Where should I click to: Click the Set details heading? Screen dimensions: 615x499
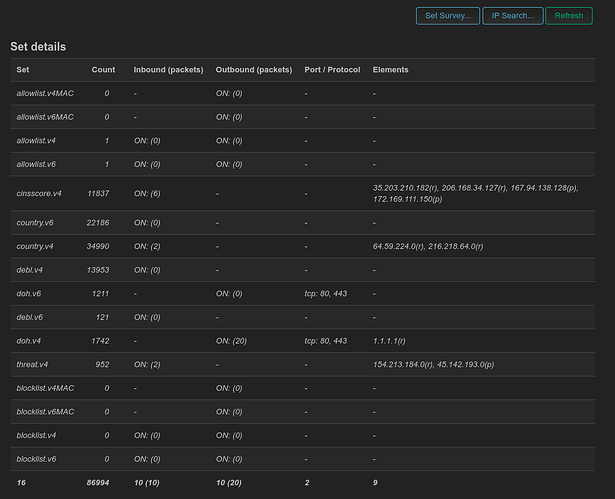pos(38,47)
